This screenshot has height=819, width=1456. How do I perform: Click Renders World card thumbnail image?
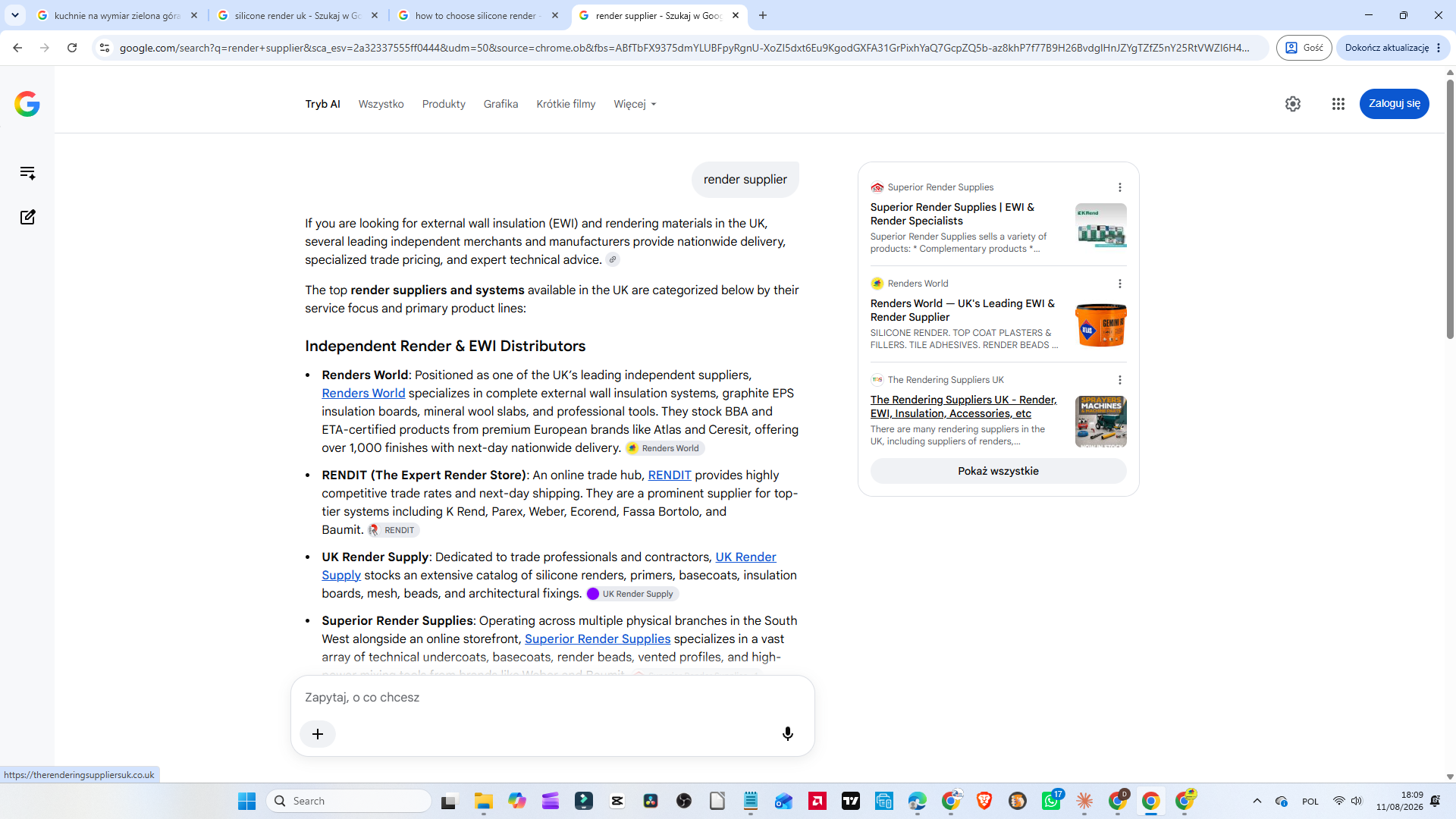tap(1101, 325)
